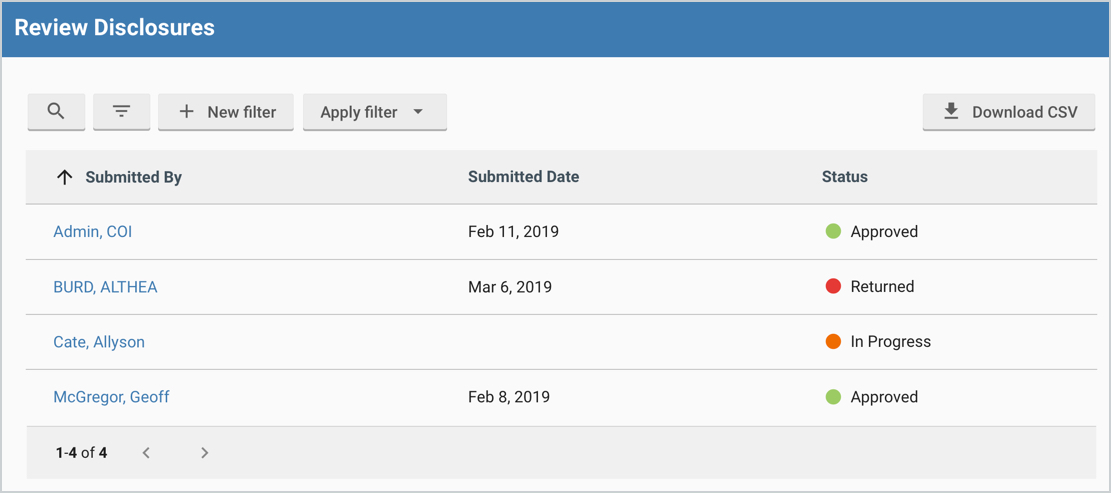Open McGregor, Geoff disclosure link

(111, 397)
